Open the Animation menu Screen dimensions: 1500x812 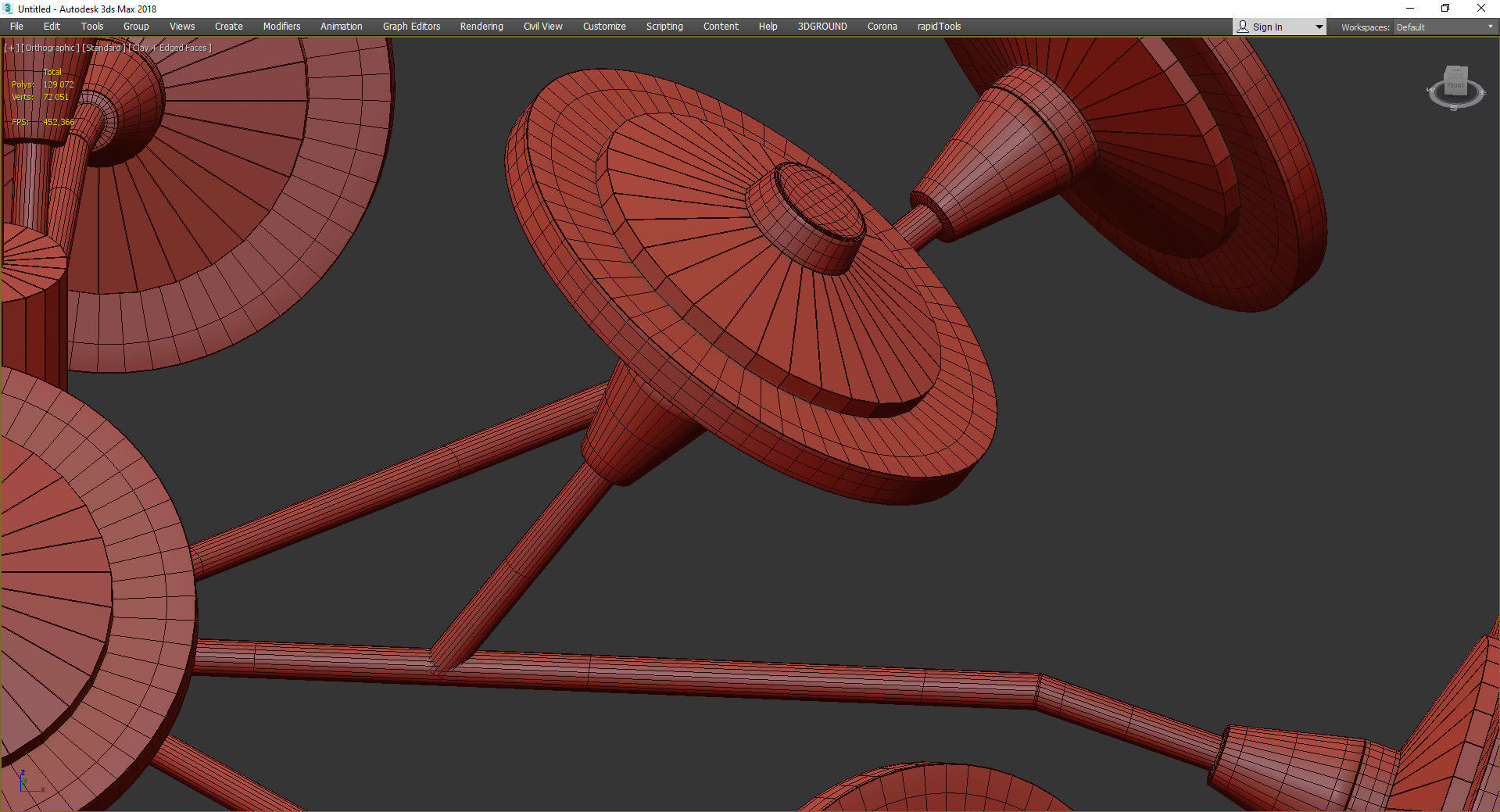click(x=342, y=27)
